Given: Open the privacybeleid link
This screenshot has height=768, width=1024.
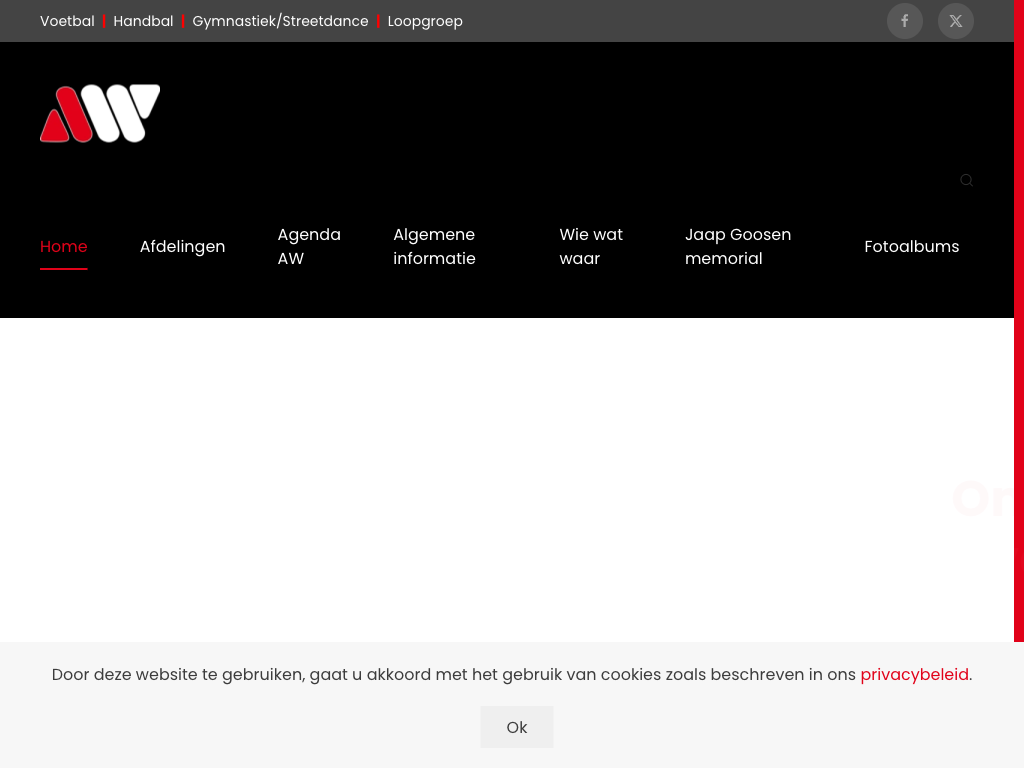Looking at the screenshot, I should (x=914, y=674).
